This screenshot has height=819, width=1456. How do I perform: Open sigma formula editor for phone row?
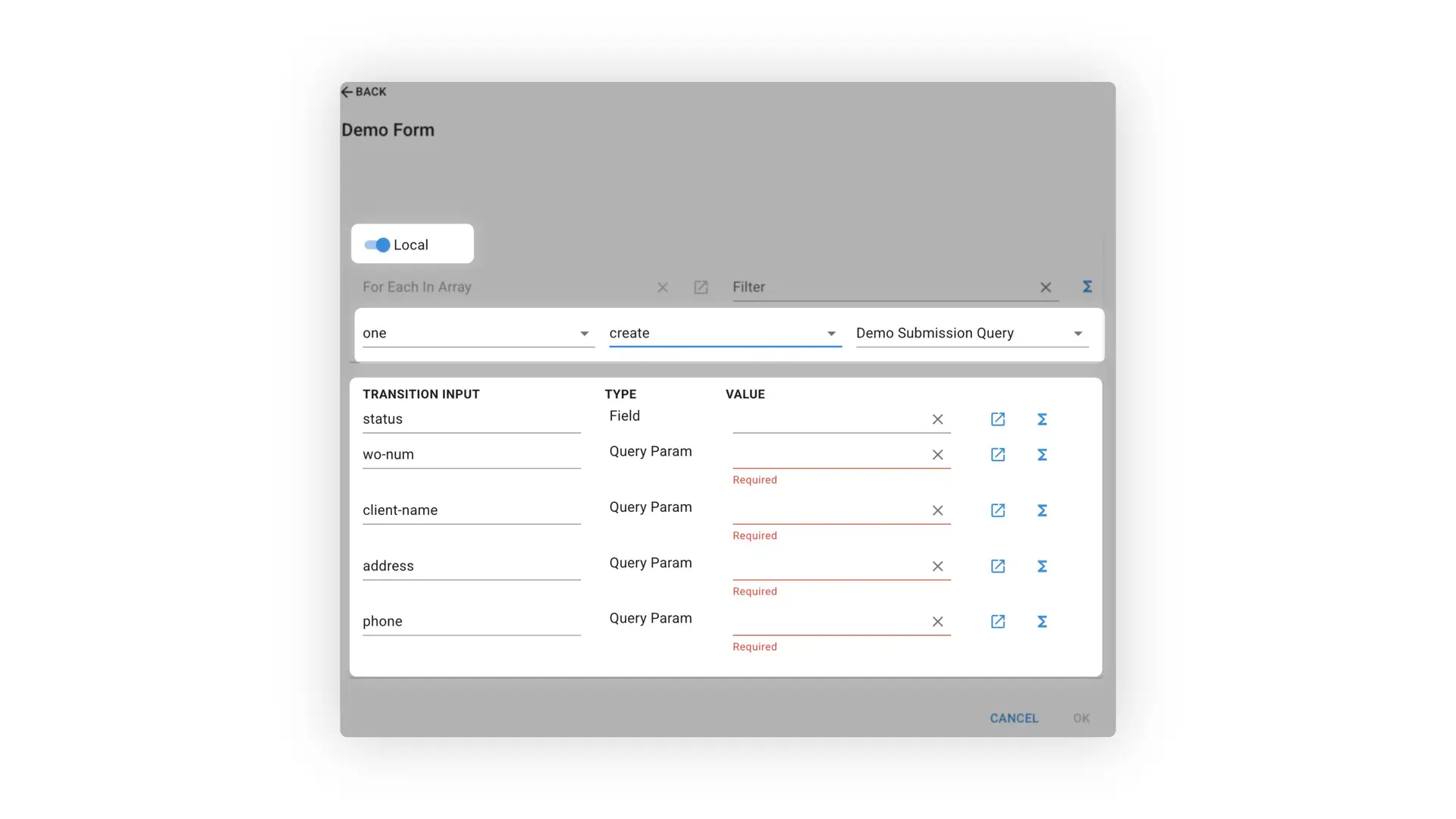click(1043, 621)
